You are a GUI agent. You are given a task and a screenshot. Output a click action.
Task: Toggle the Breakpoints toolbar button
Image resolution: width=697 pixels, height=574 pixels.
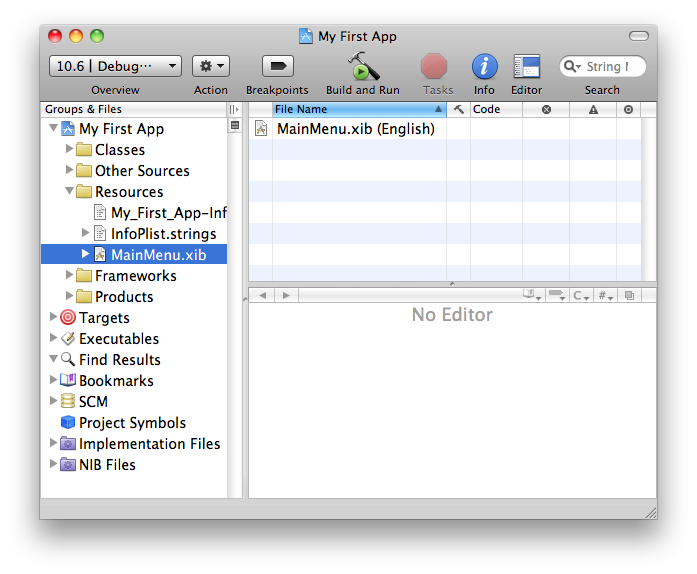click(277, 66)
